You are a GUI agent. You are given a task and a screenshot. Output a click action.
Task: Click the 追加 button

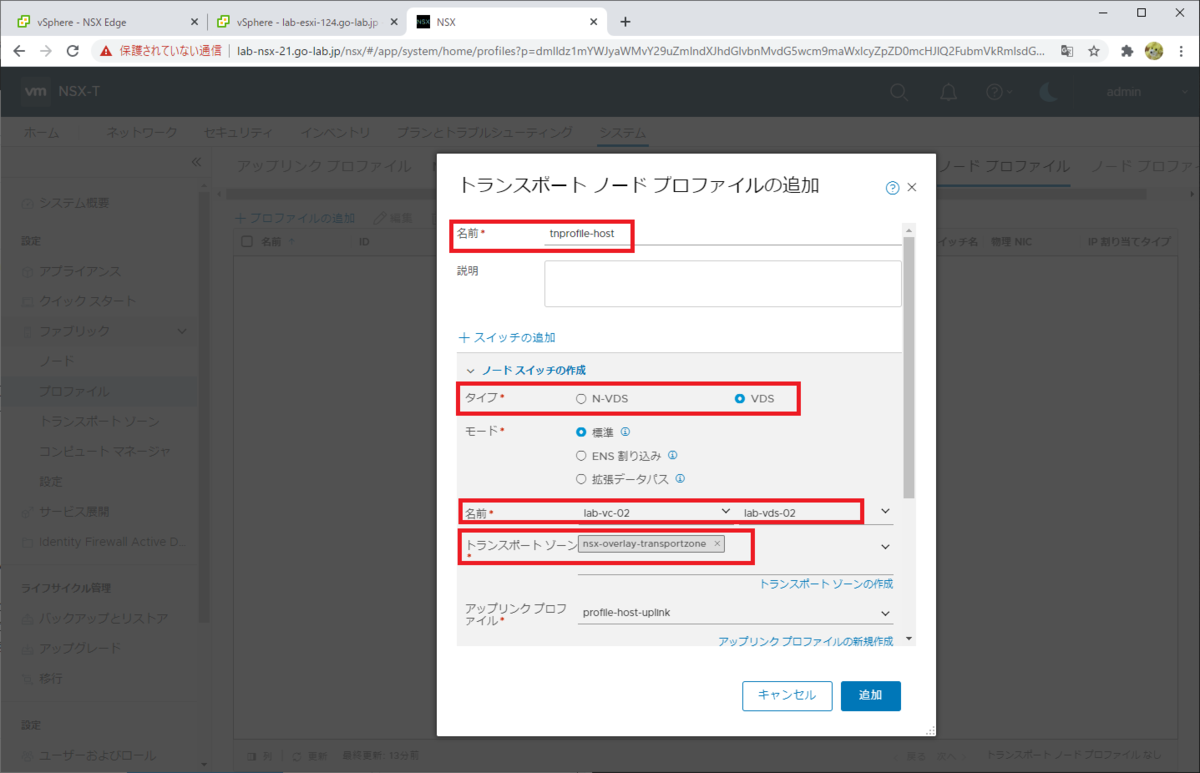(871, 695)
